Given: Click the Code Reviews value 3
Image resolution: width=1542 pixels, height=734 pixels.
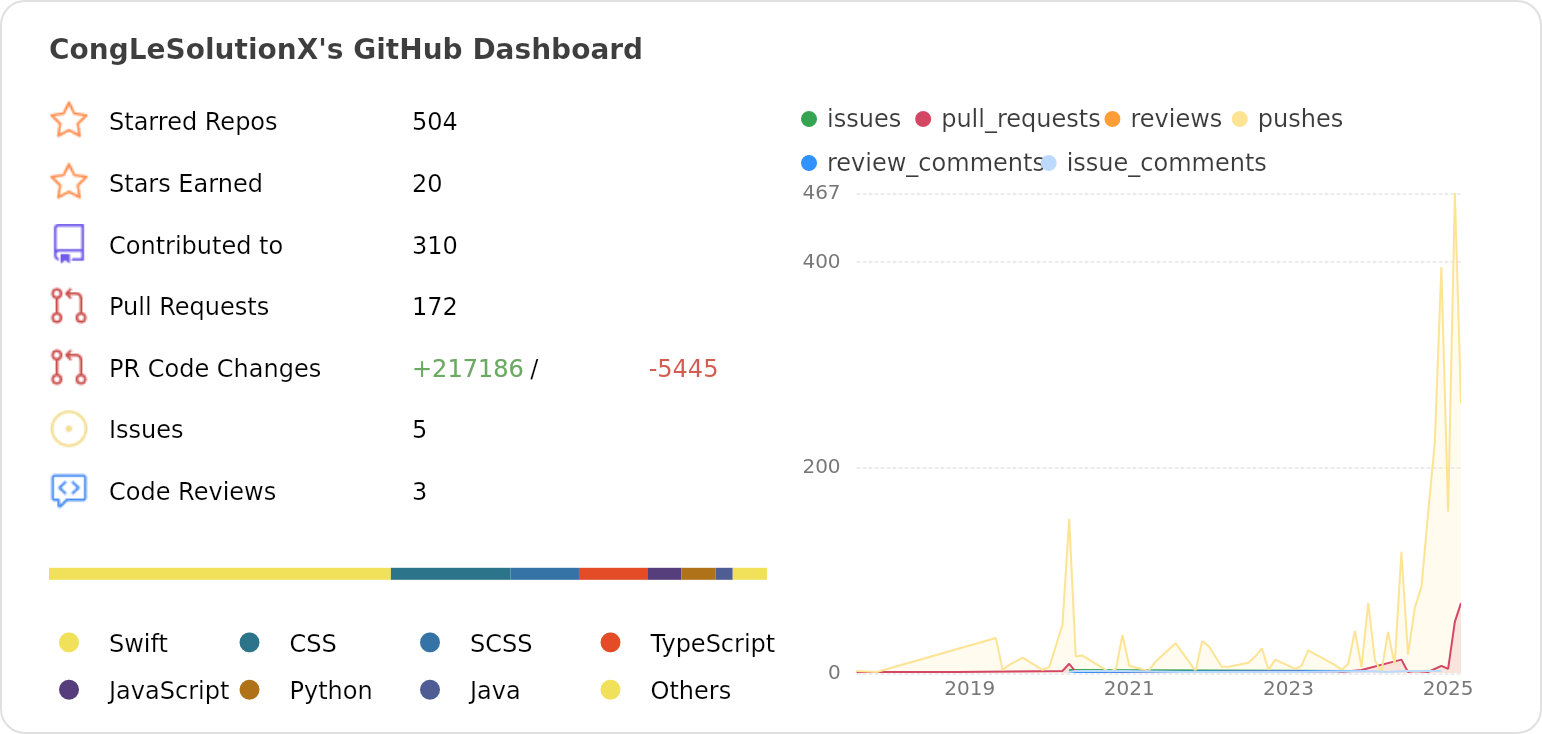Looking at the screenshot, I should [x=419, y=492].
